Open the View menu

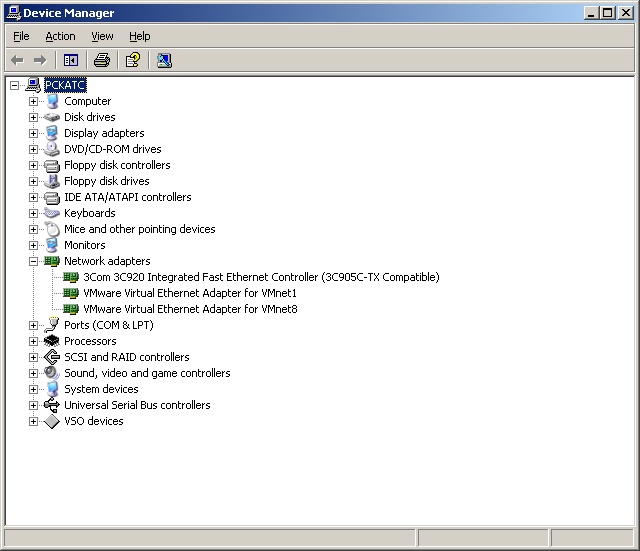(x=102, y=36)
